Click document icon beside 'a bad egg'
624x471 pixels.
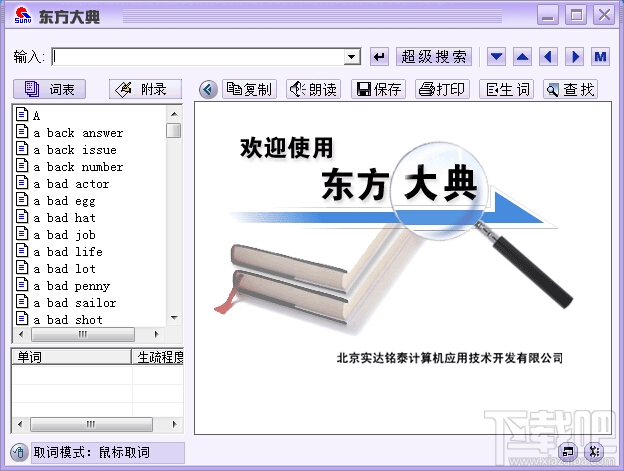[x=22, y=199]
